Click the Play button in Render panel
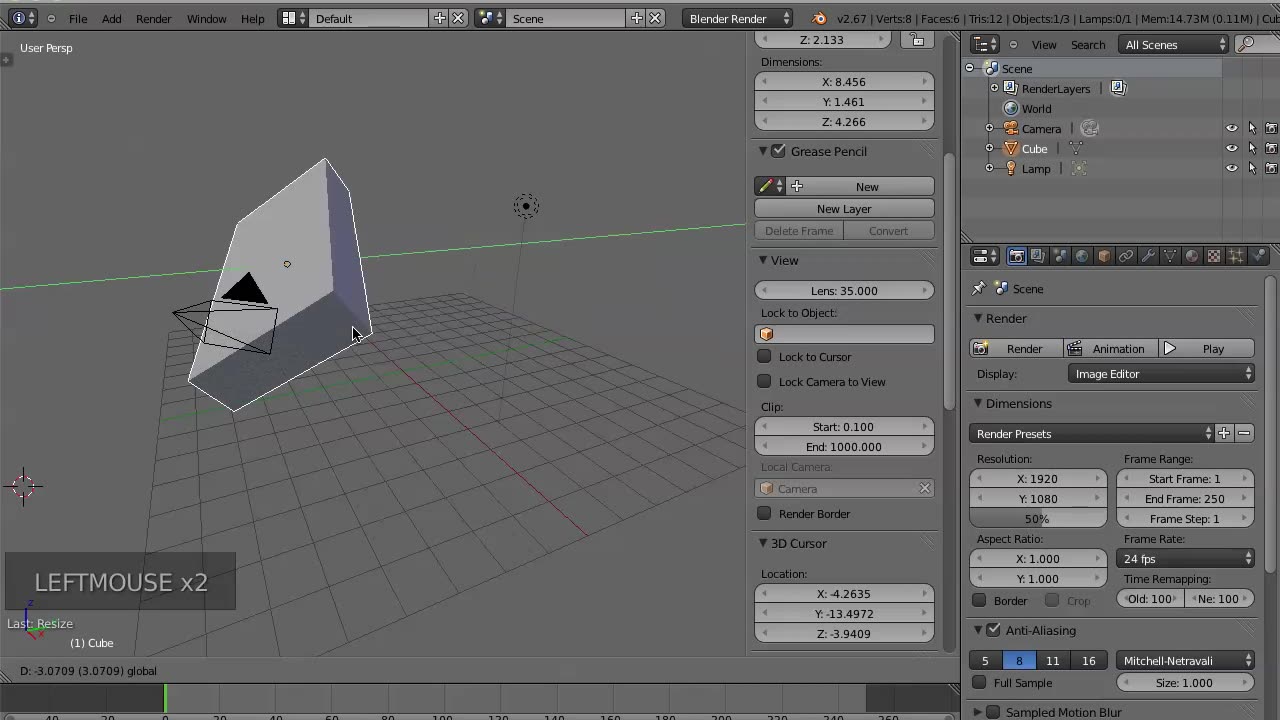This screenshot has height=720, width=1280. (1205, 348)
